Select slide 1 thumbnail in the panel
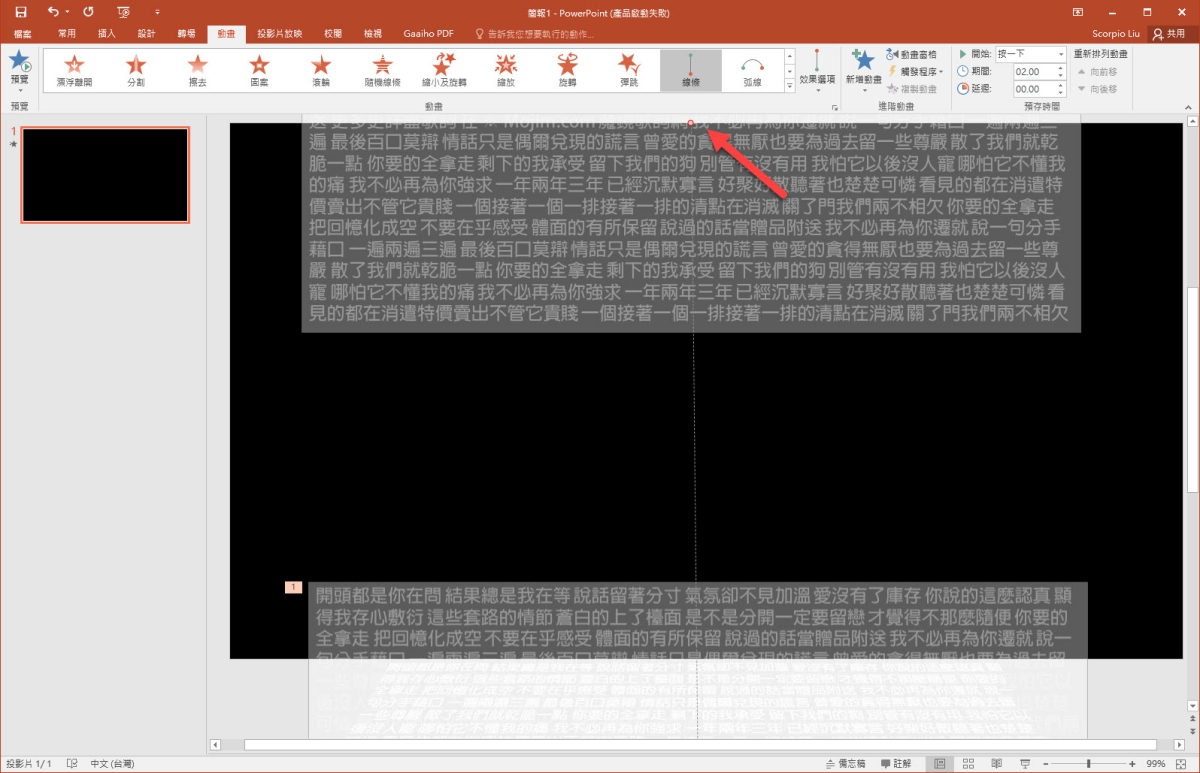Image resolution: width=1200 pixels, height=773 pixels. point(105,175)
